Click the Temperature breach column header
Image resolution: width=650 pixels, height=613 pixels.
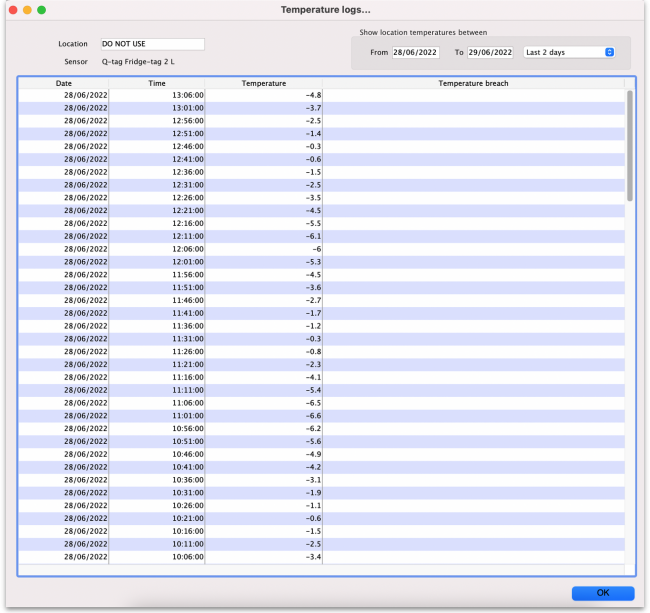pyautogui.click(x=473, y=83)
